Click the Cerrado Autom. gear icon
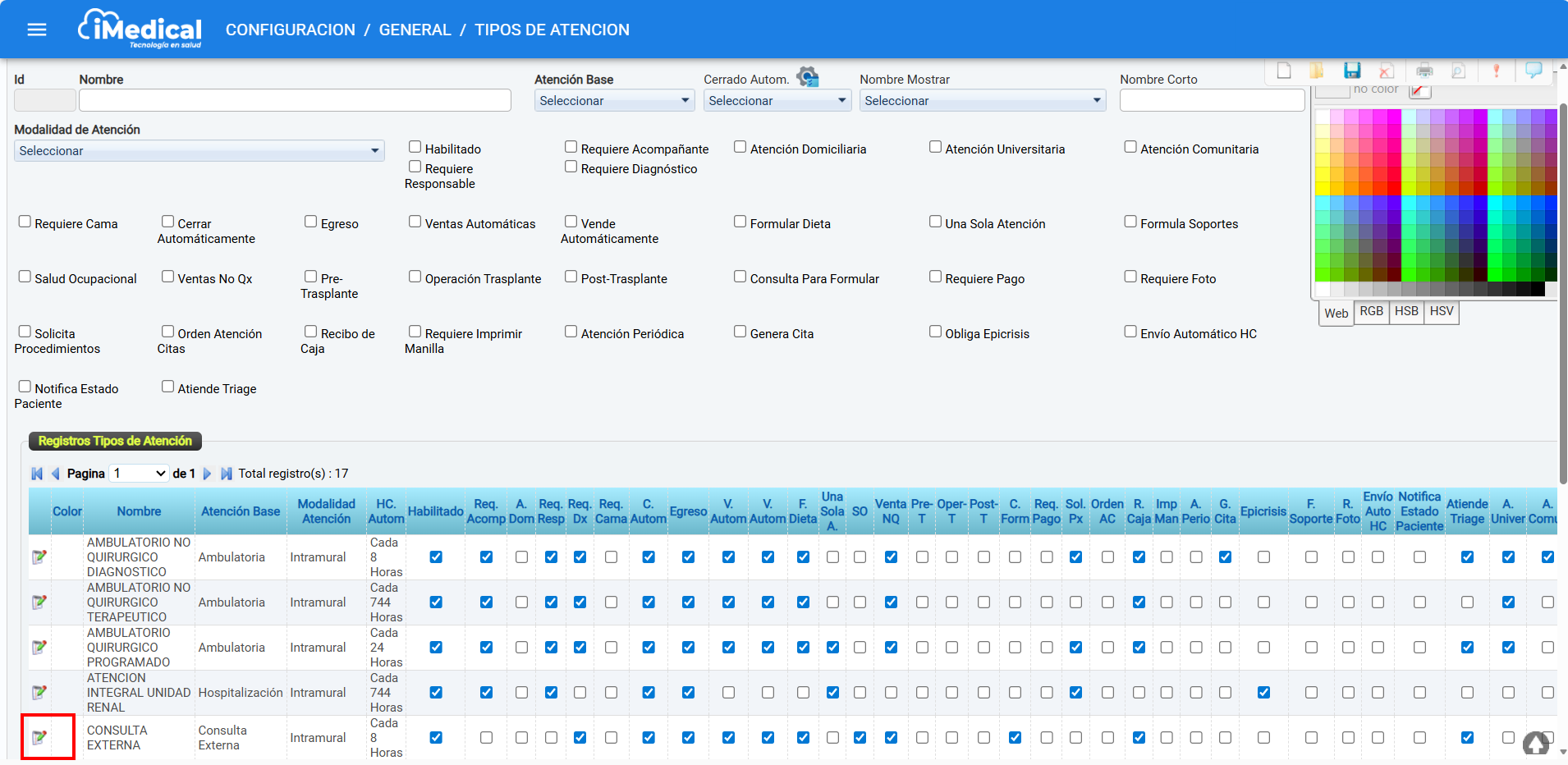 808,77
